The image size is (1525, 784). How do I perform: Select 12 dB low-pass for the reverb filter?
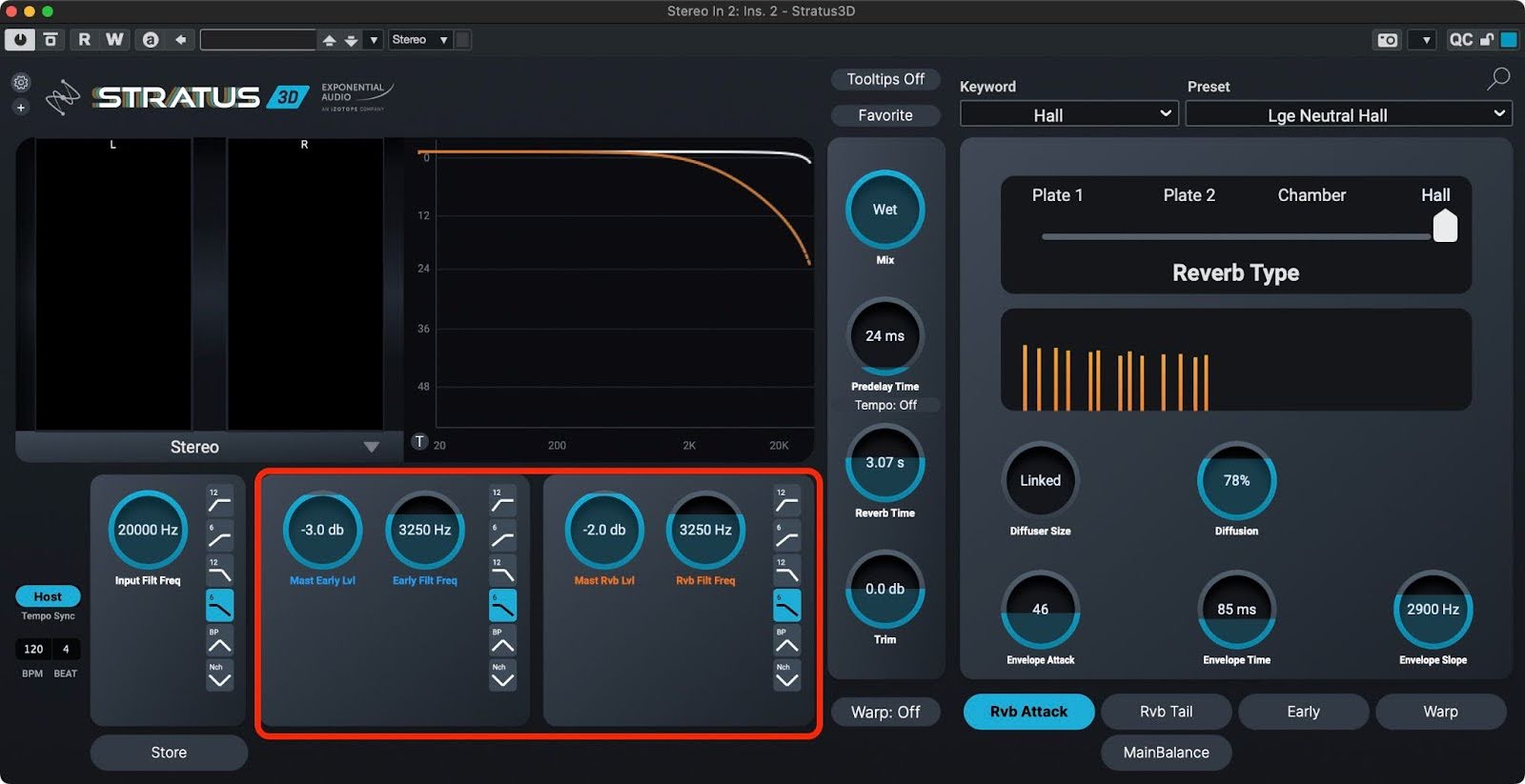[x=786, y=571]
